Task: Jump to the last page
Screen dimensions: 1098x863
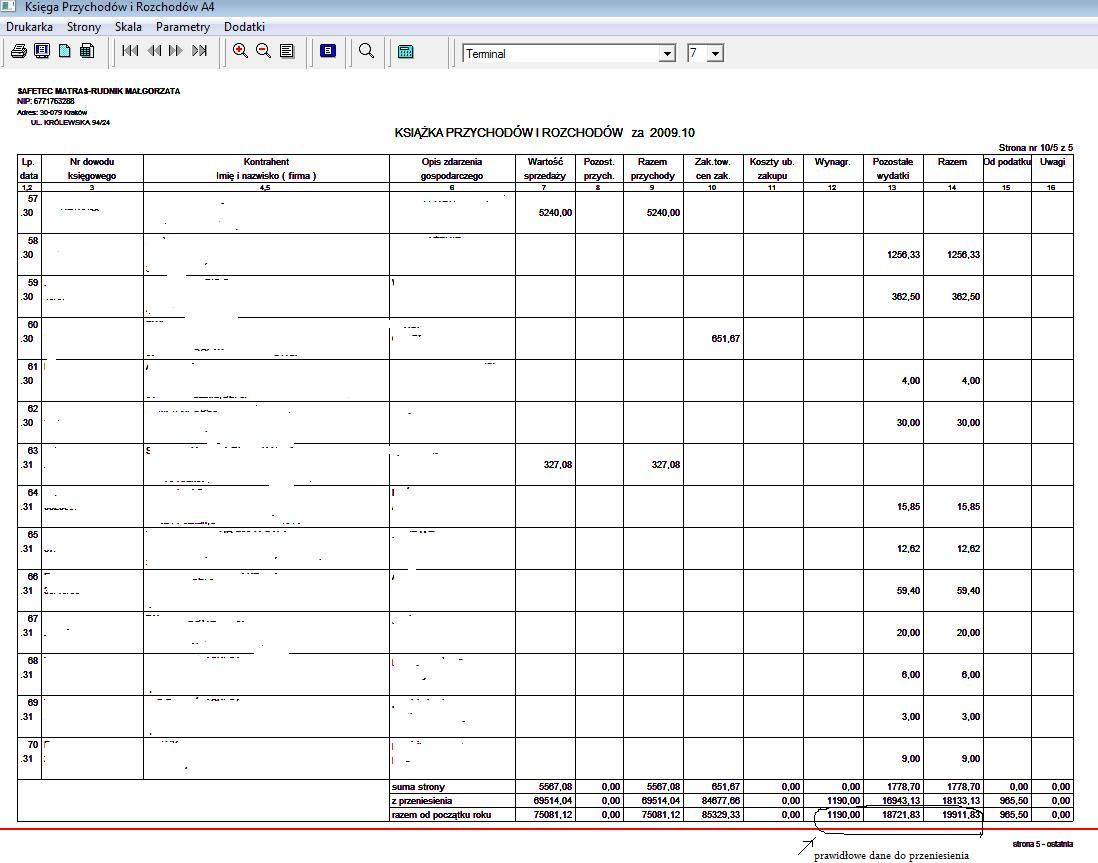Action: click(200, 51)
